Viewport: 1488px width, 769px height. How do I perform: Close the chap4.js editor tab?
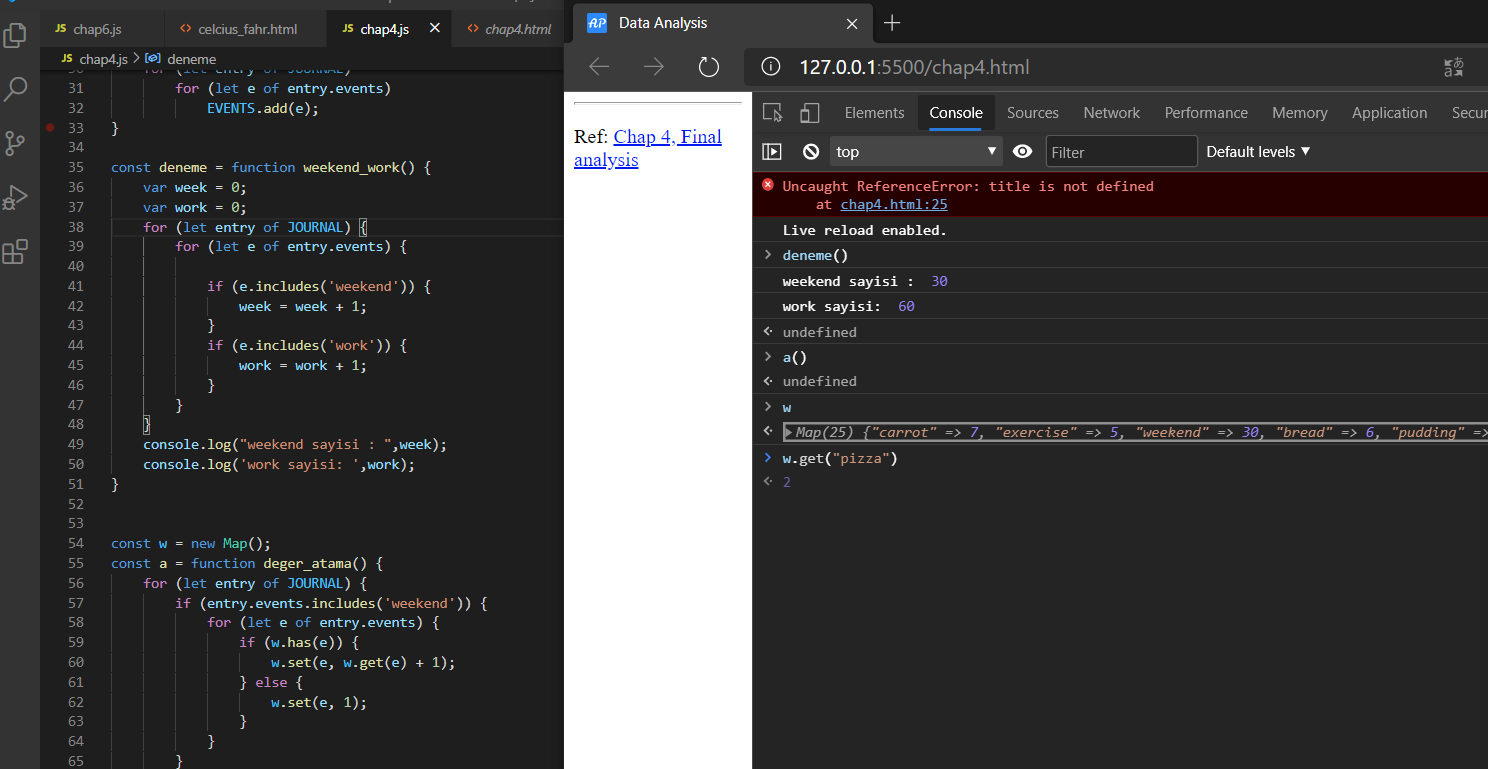coord(434,29)
